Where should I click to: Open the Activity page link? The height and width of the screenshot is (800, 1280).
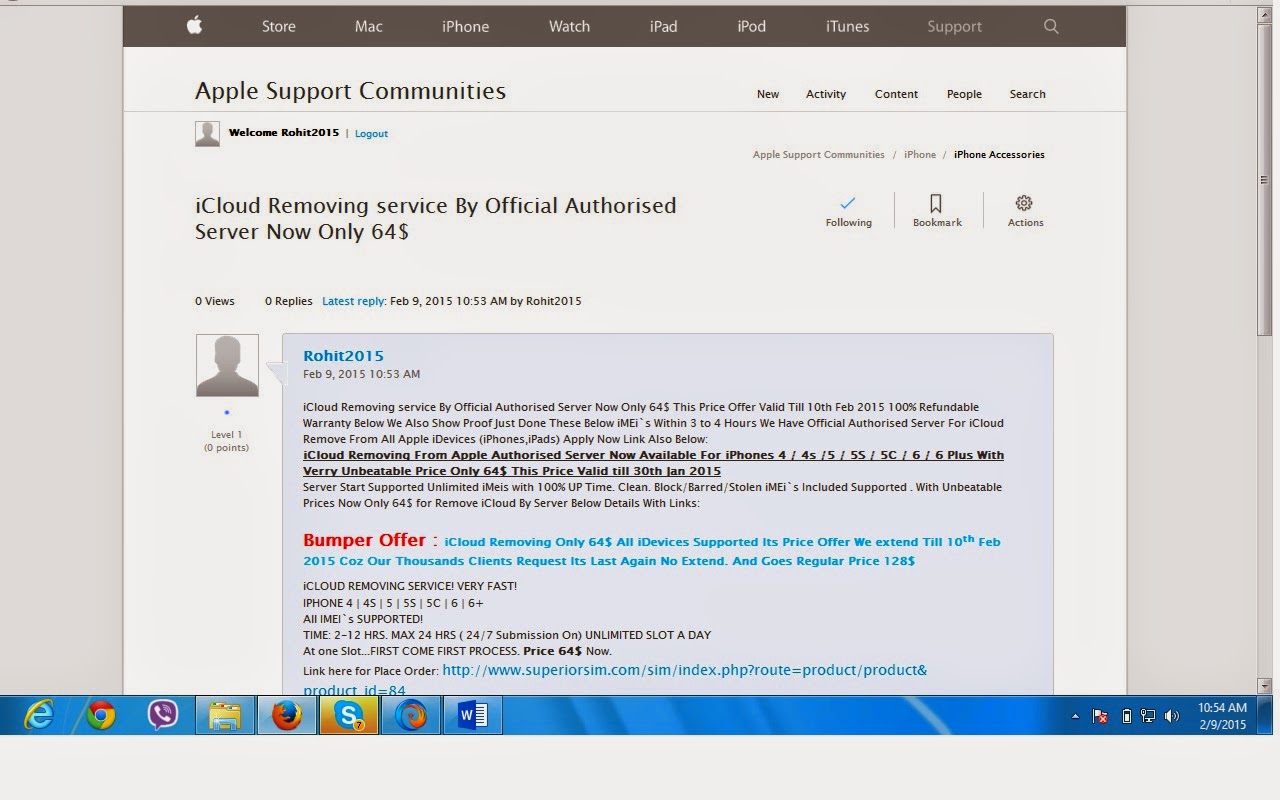point(826,94)
